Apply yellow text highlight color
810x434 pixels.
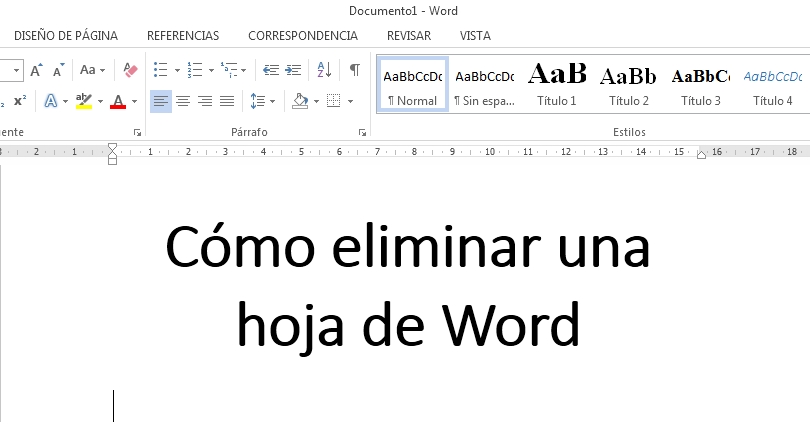84,101
